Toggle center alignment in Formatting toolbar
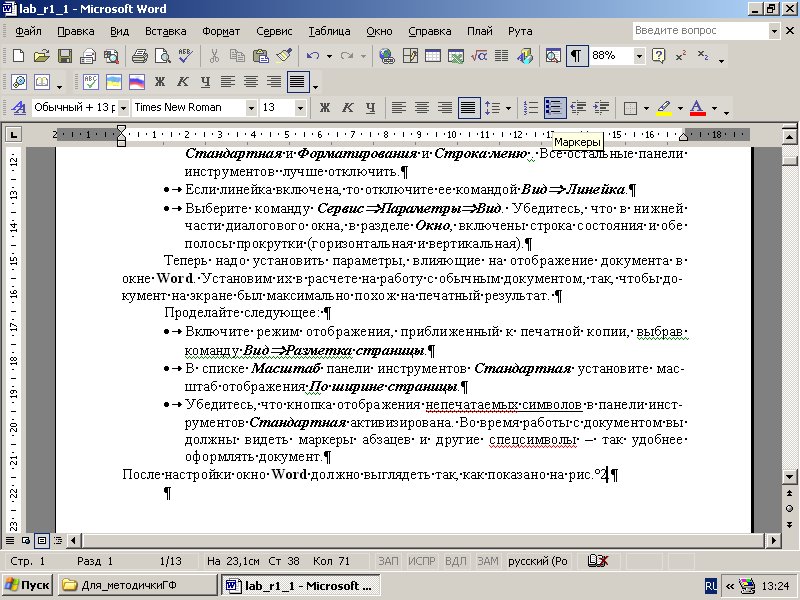The width and height of the screenshot is (800, 600). [421, 108]
